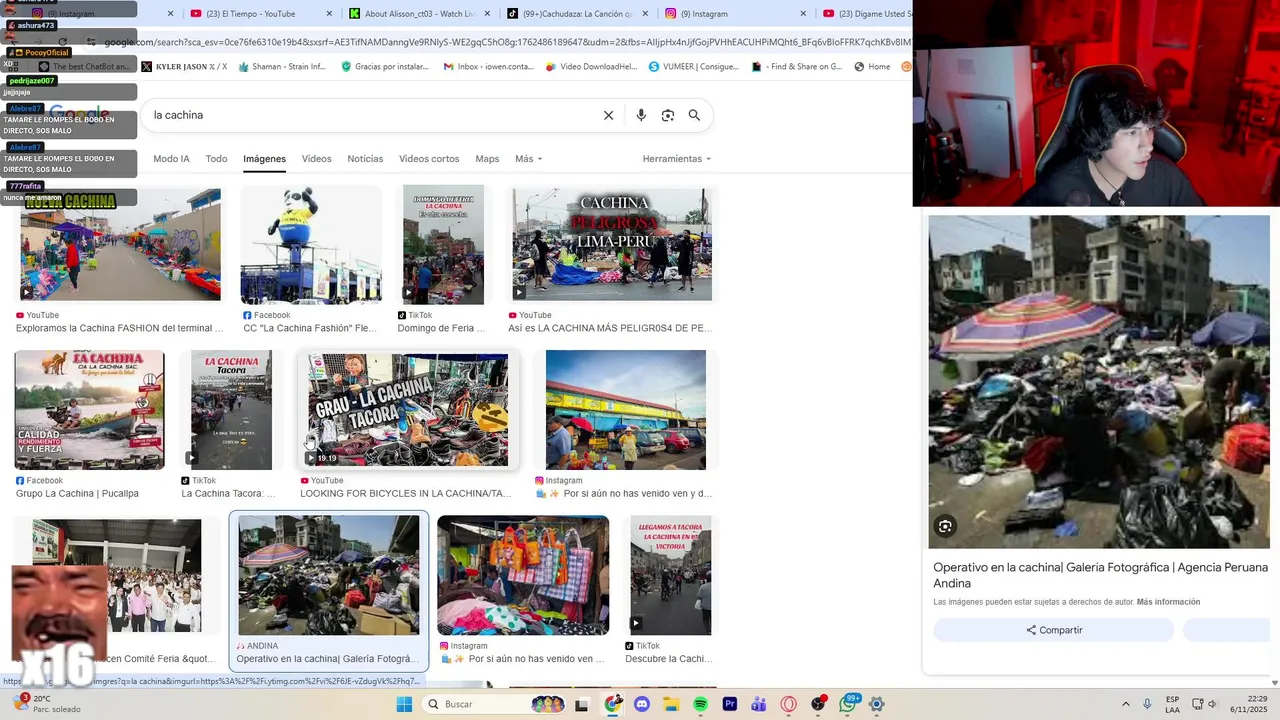Open the Video DownloadHelper bookmark
This screenshot has height=720, width=1280.
click(591, 67)
